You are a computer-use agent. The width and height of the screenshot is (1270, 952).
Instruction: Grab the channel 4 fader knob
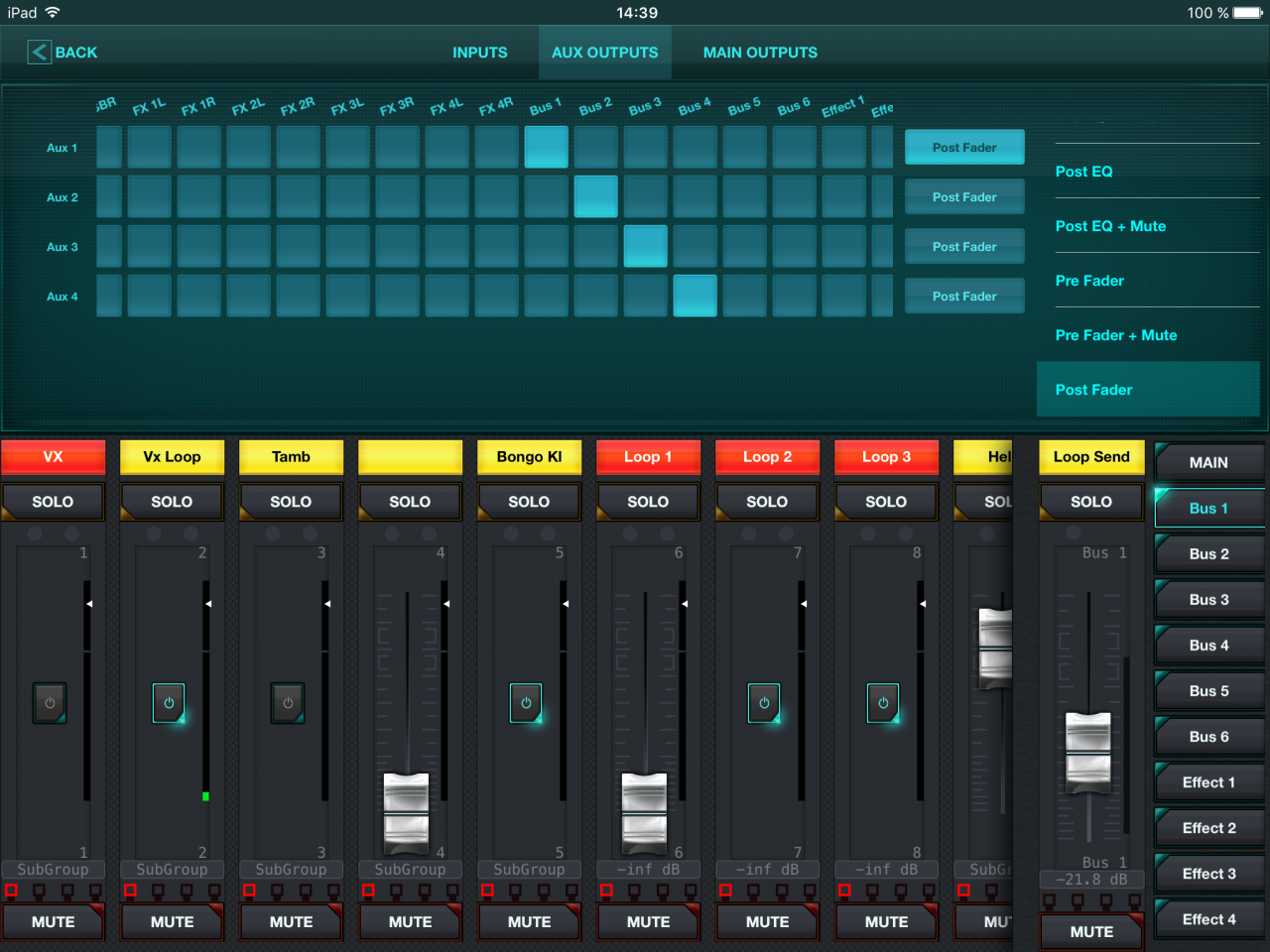coord(407,813)
